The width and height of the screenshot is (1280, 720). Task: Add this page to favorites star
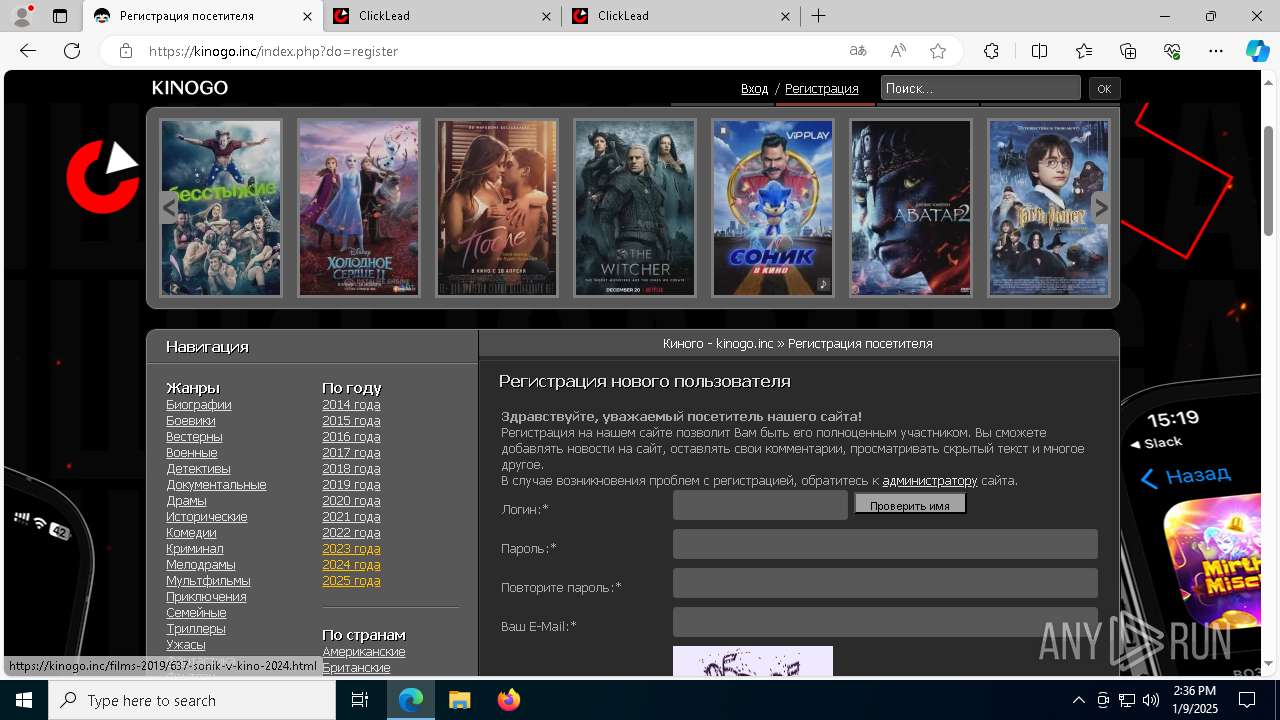coord(938,51)
